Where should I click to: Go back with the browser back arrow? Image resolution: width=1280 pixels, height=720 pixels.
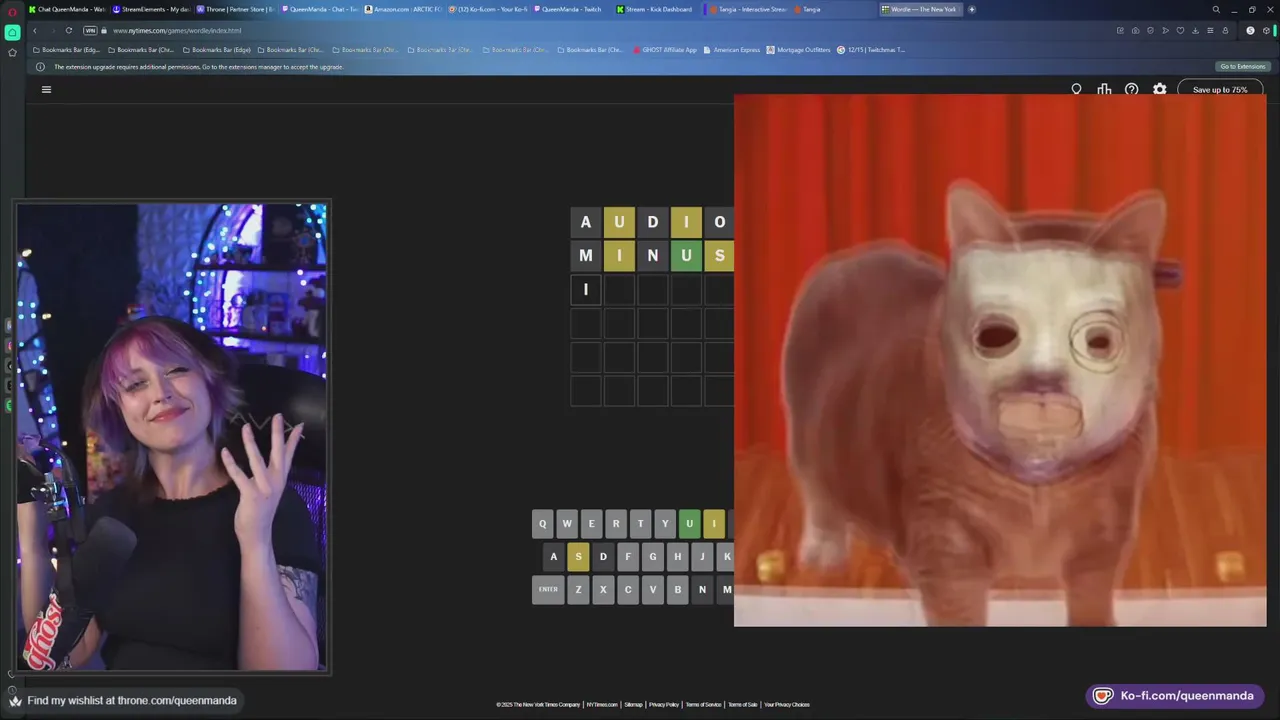coord(35,30)
